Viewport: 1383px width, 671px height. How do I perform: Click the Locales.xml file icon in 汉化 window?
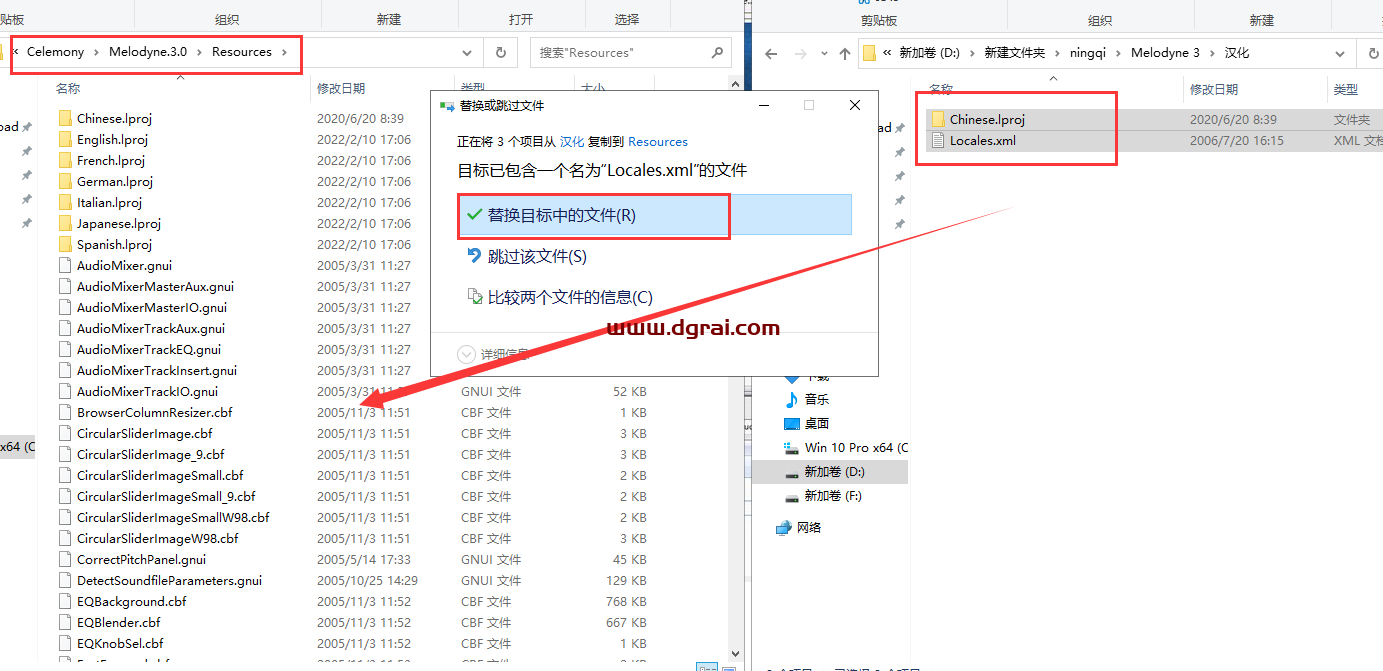(x=938, y=140)
